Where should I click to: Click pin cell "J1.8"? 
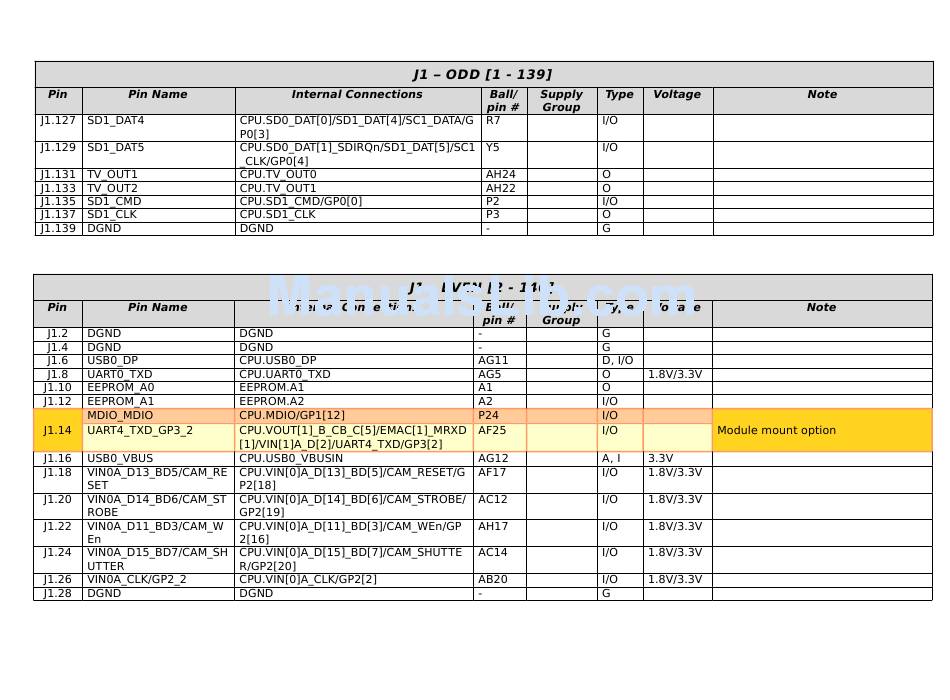click(58, 375)
